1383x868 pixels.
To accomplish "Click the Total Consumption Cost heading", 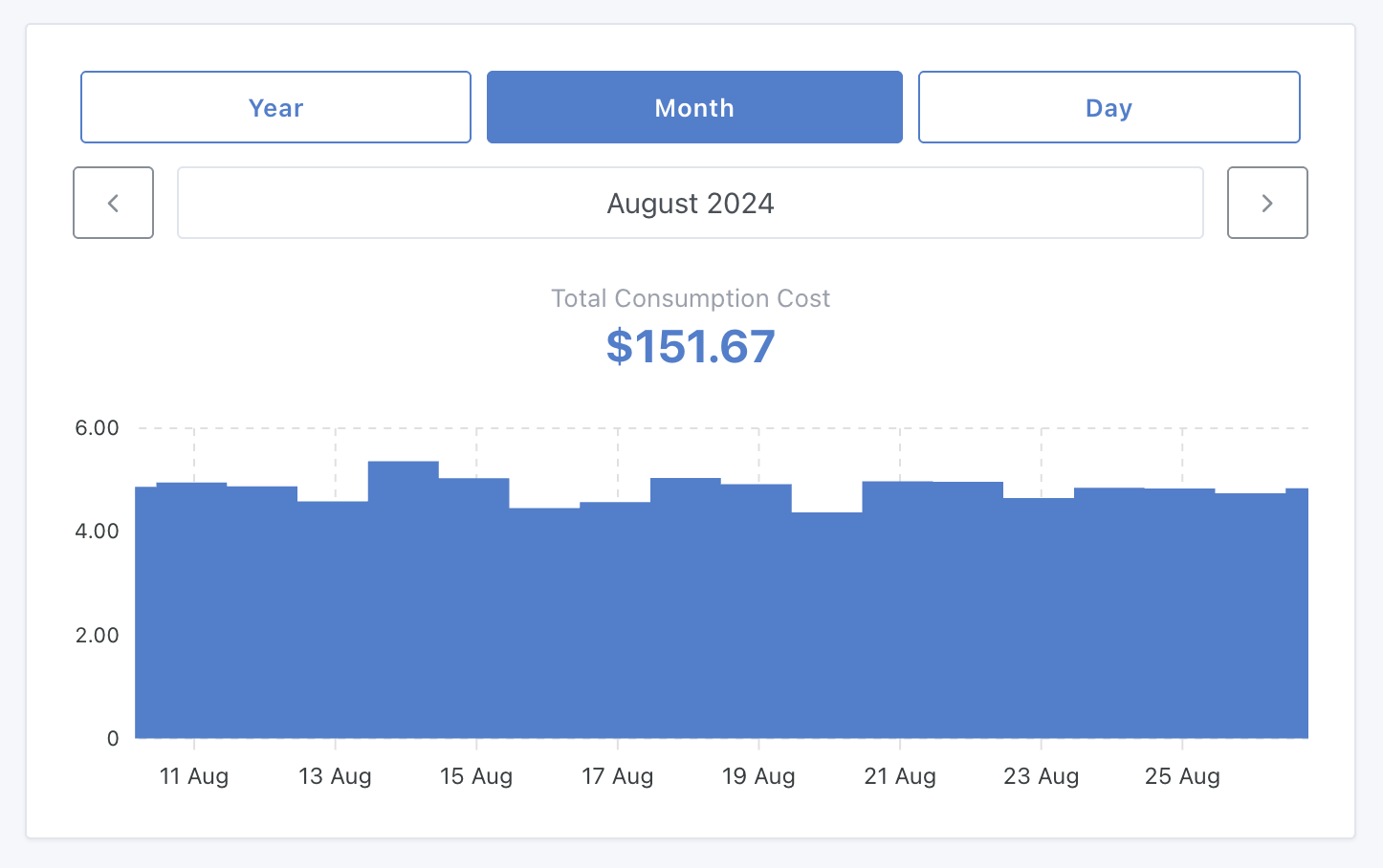I will coord(691,298).
